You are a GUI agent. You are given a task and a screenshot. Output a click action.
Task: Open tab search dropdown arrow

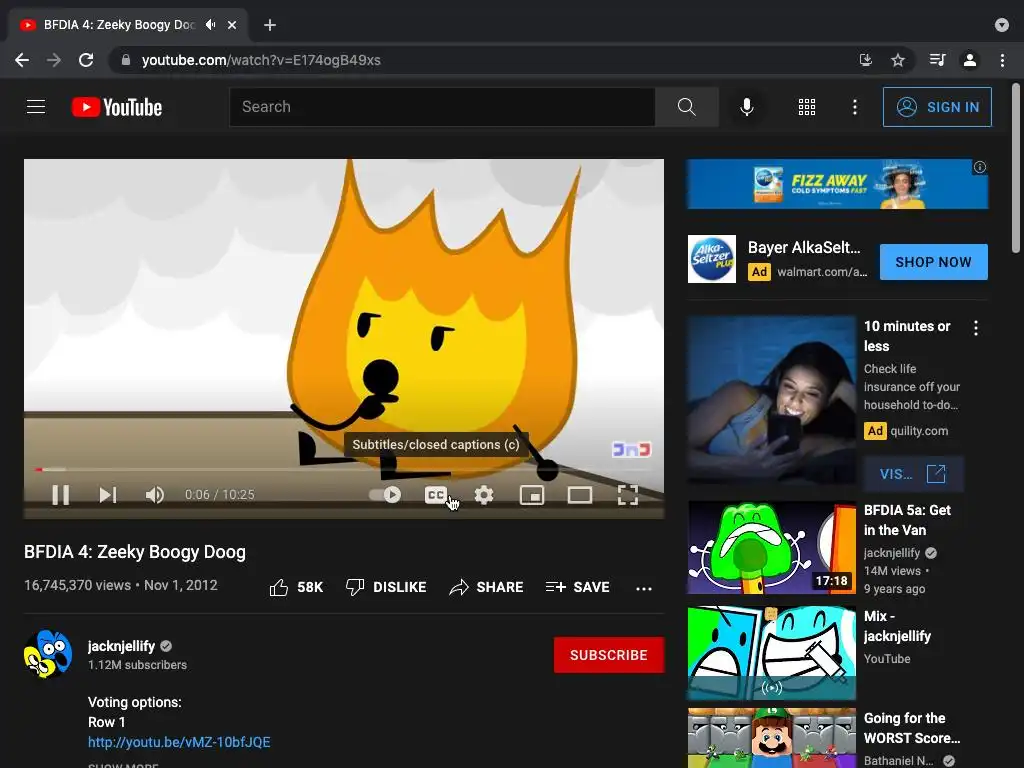click(1002, 25)
